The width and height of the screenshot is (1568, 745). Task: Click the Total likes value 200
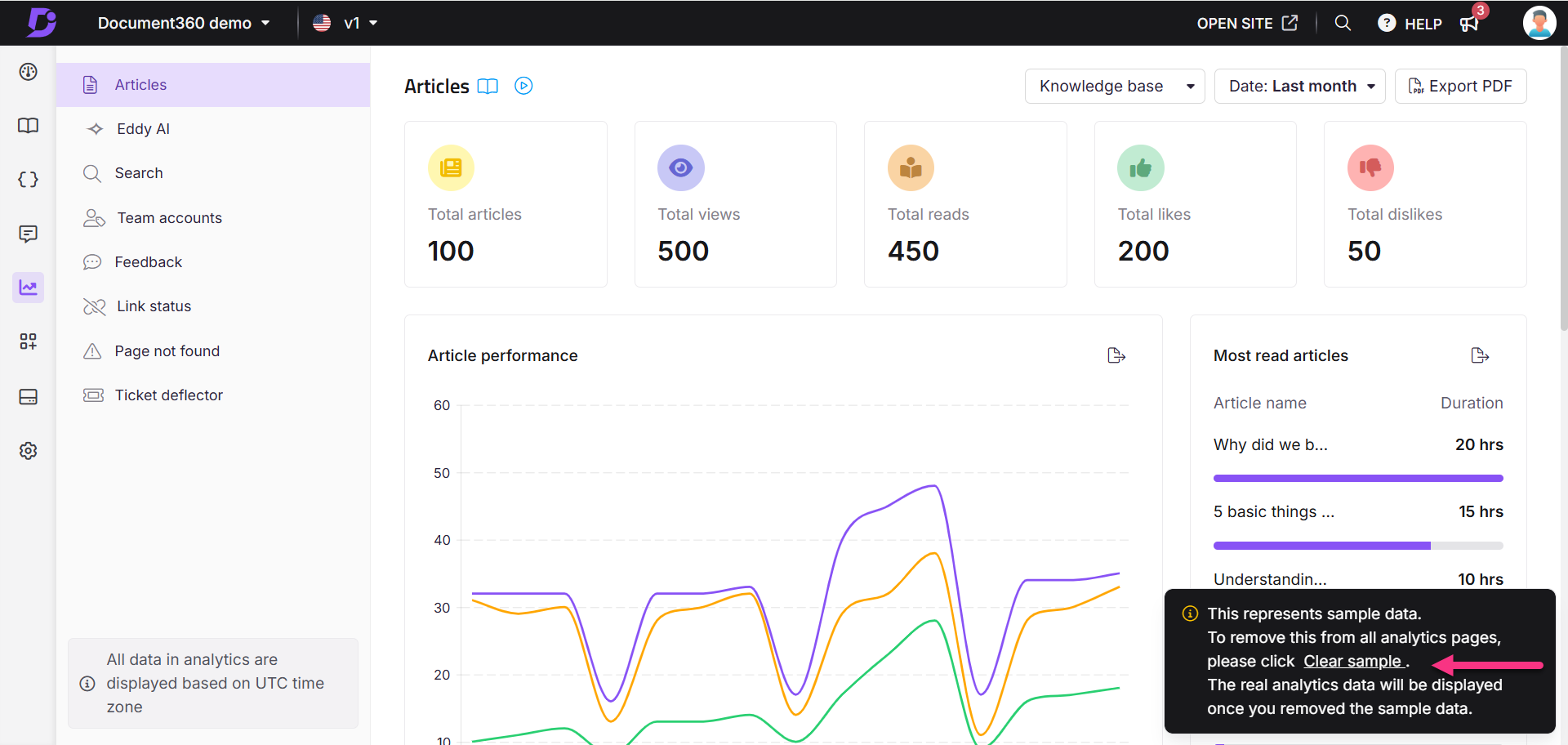[1143, 251]
